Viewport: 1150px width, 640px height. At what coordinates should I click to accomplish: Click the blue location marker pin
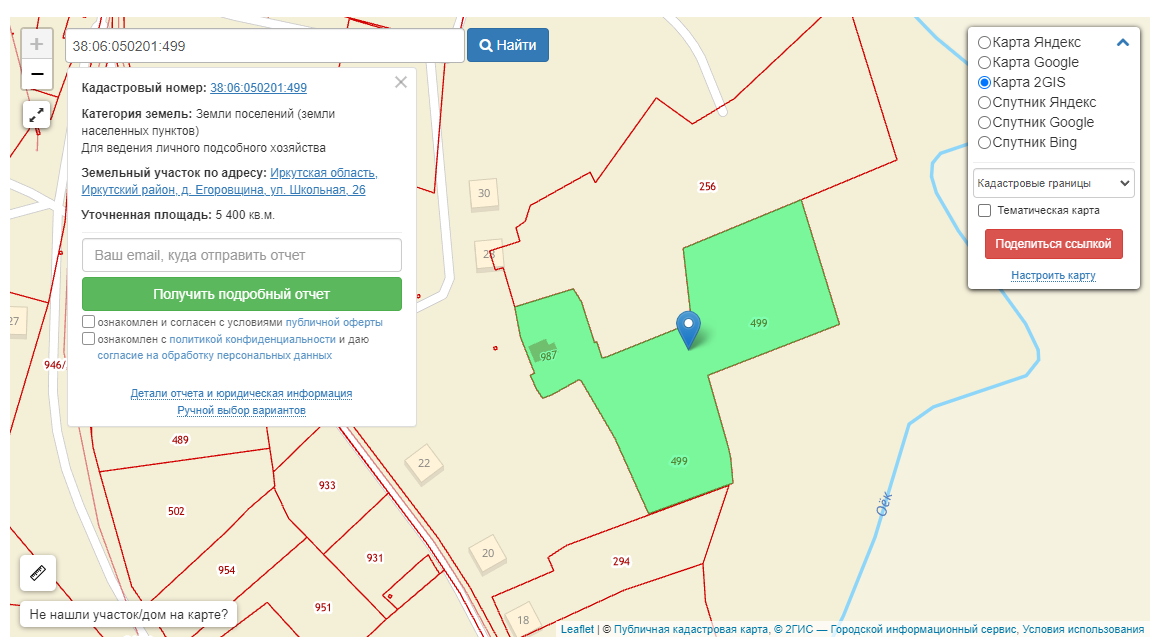click(688, 329)
